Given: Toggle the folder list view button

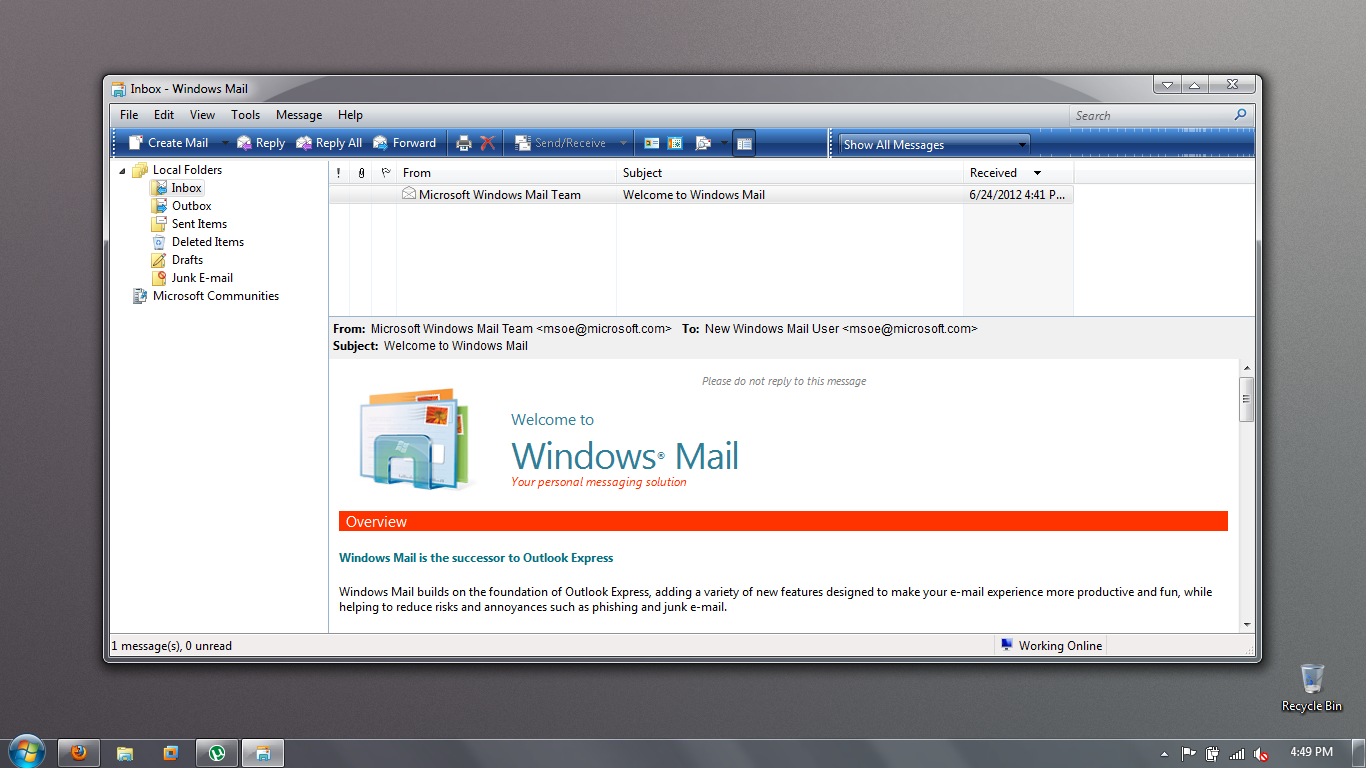Looking at the screenshot, I should pyautogui.click(x=744, y=142).
